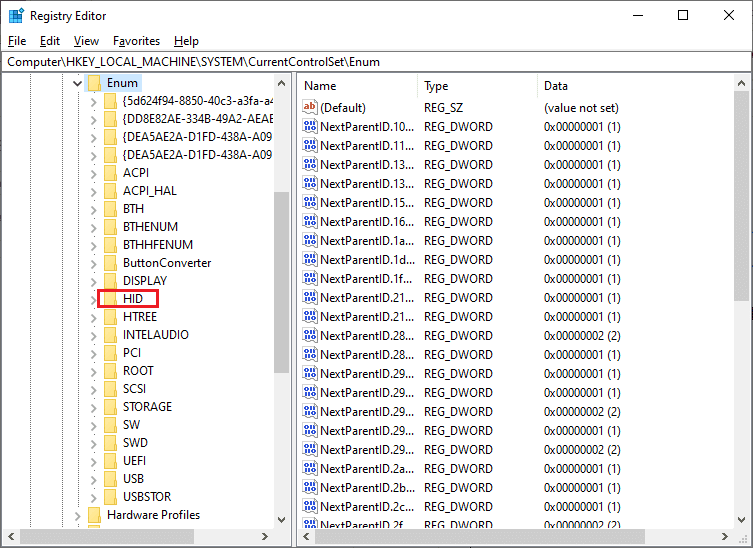Maximize the Registry Editor window
This screenshot has height=548, width=753.
(683, 15)
